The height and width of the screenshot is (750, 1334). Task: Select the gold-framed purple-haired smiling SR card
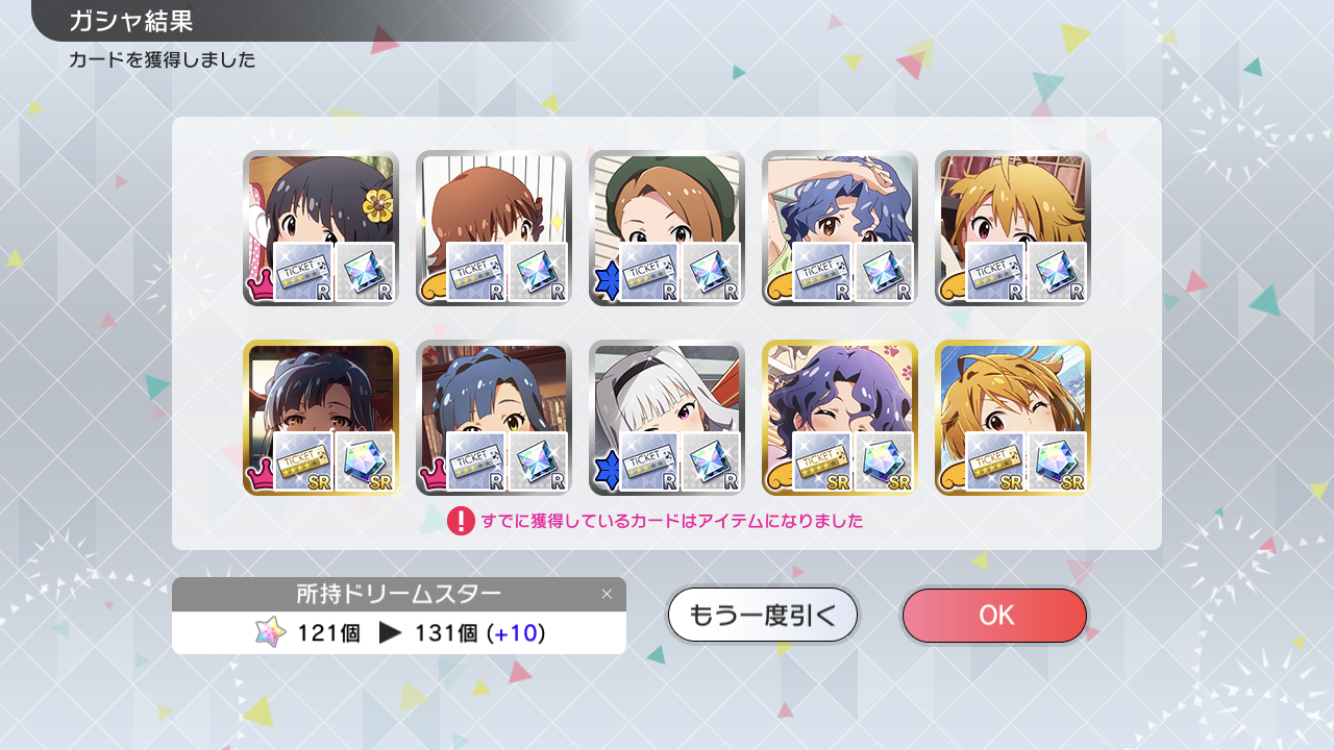coord(840,418)
